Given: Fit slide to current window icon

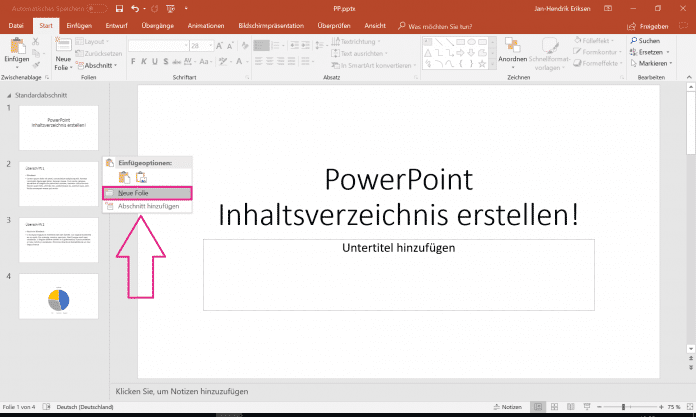Looking at the screenshot, I should click(x=688, y=407).
